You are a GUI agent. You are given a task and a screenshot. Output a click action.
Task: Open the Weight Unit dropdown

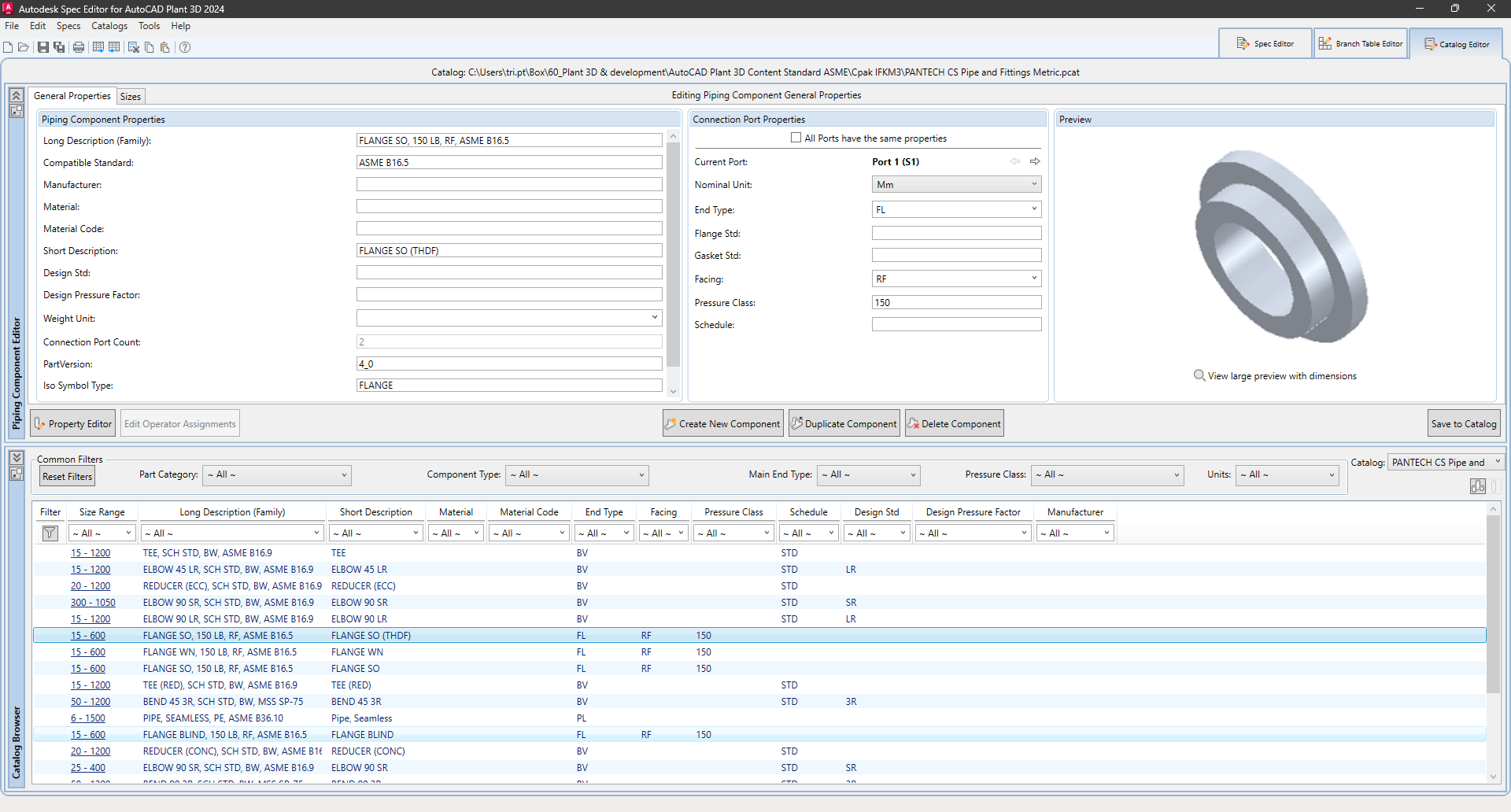(654, 318)
